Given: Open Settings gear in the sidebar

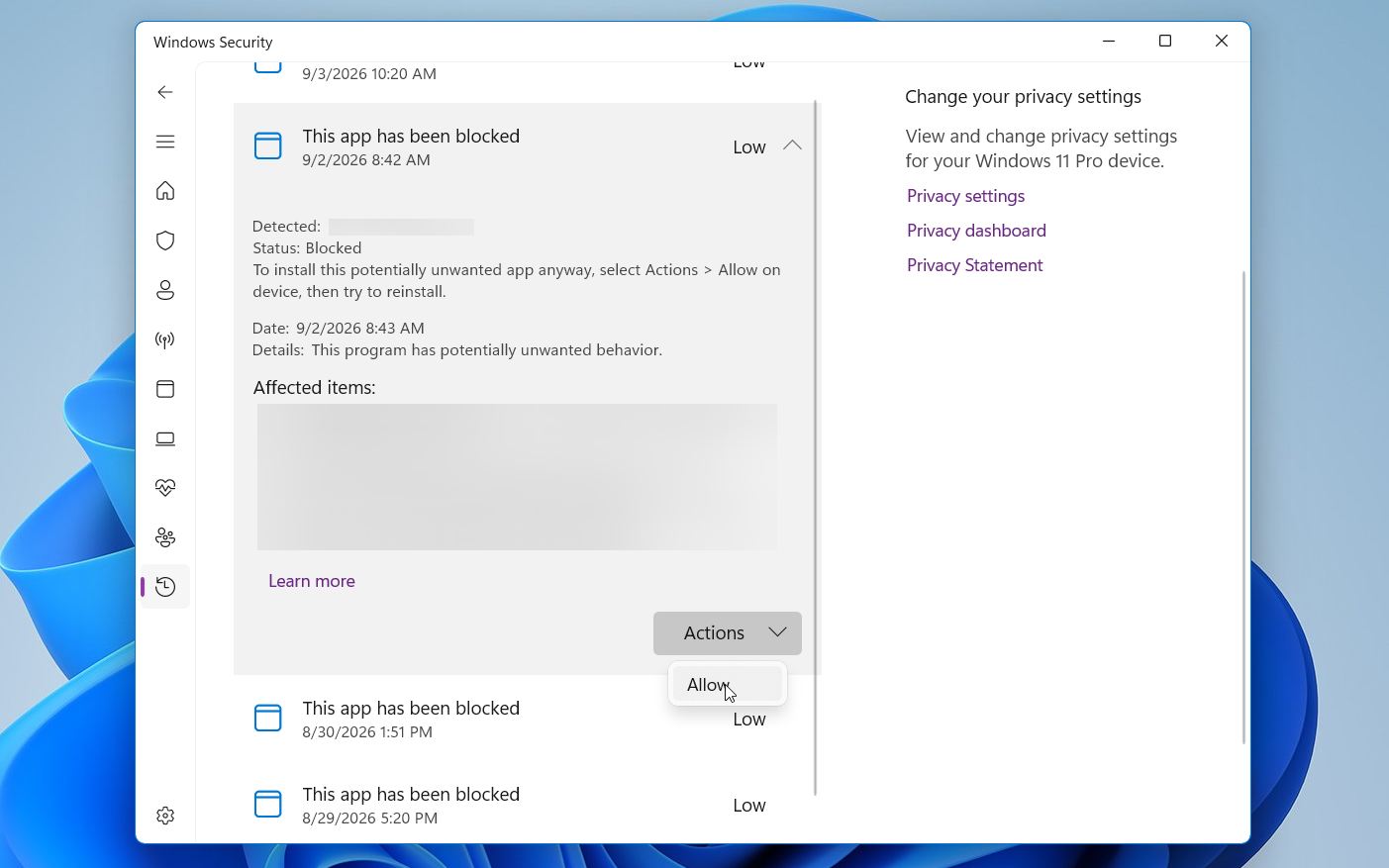Looking at the screenshot, I should click(165, 816).
